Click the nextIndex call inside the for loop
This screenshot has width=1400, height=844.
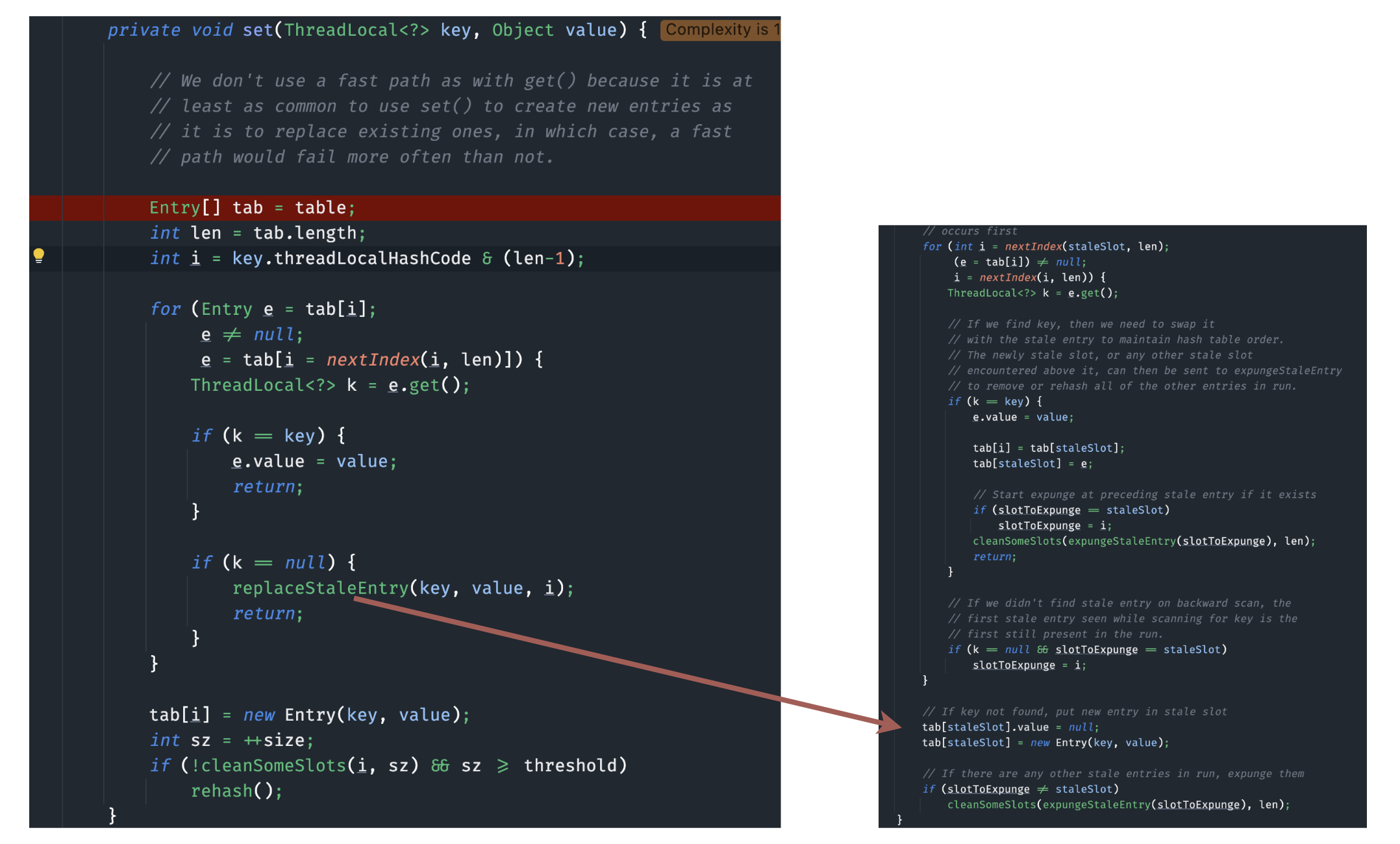click(x=373, y=359)
